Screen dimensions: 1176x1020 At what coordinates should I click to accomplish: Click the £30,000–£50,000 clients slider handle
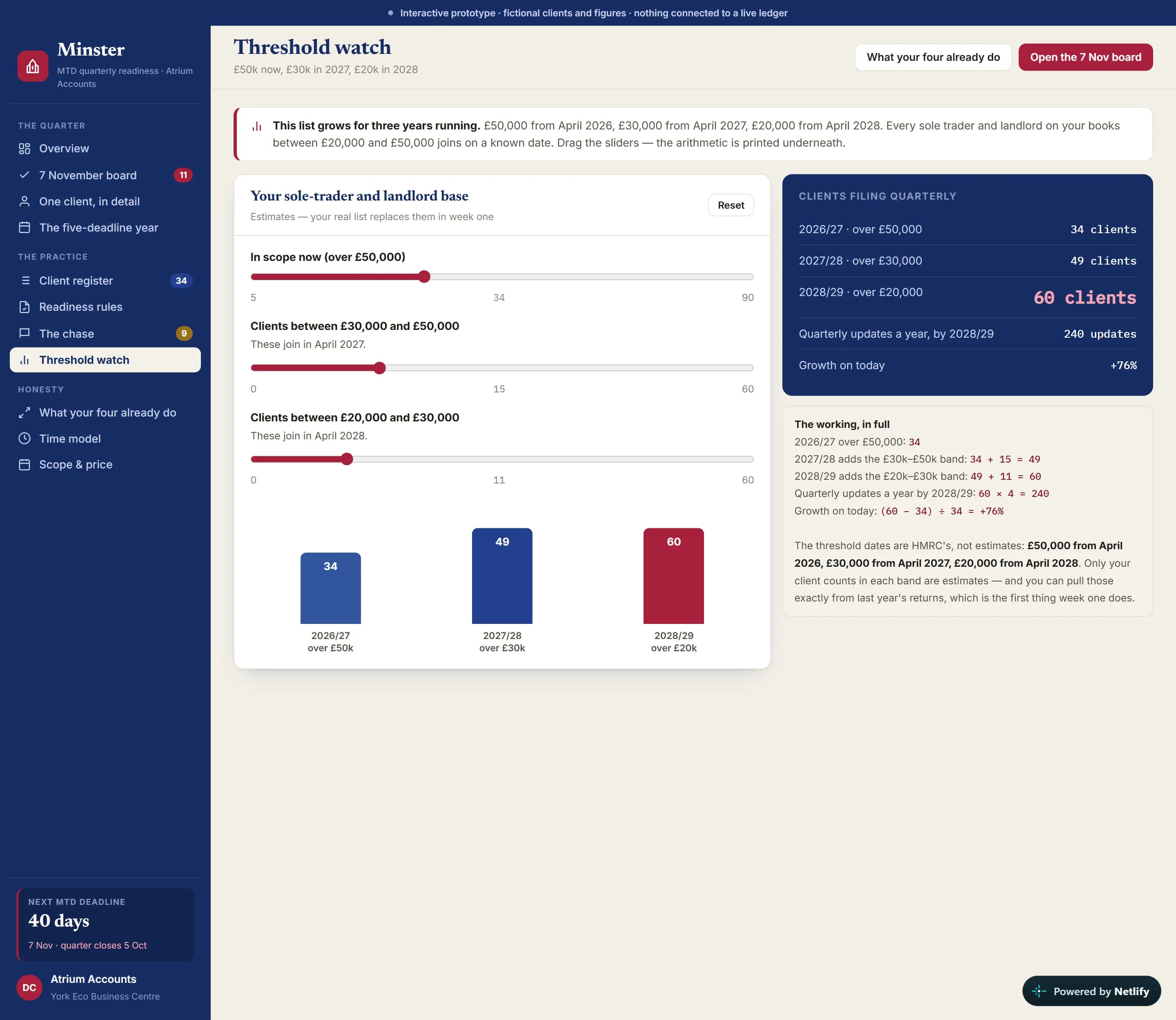(380, 368)
